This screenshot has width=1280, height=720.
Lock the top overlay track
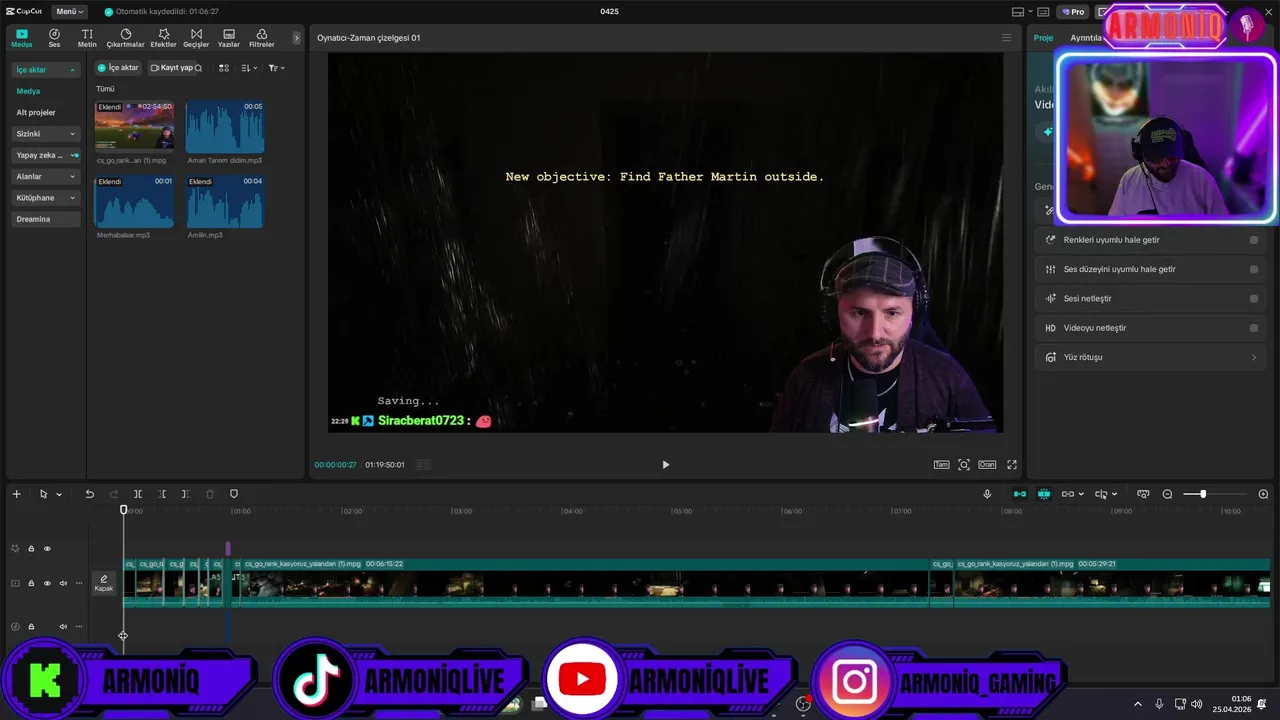31,548
